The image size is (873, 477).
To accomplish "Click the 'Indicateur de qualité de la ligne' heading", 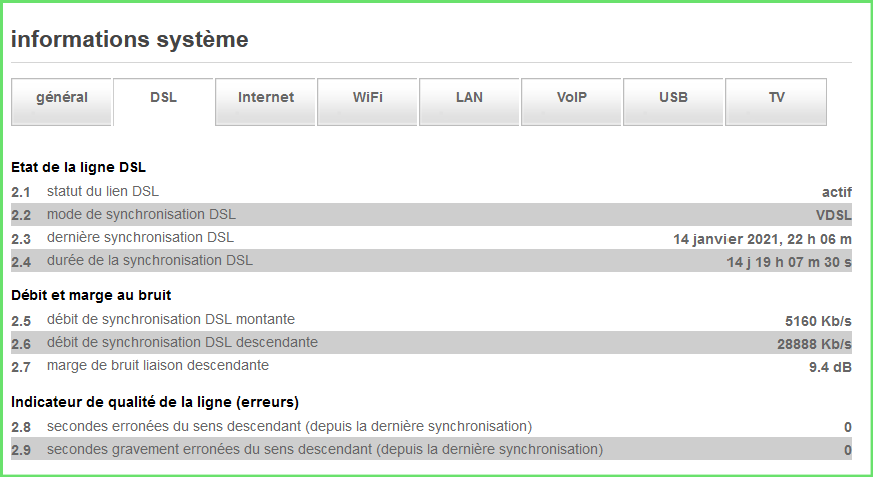I will click(x=155, y=402).
